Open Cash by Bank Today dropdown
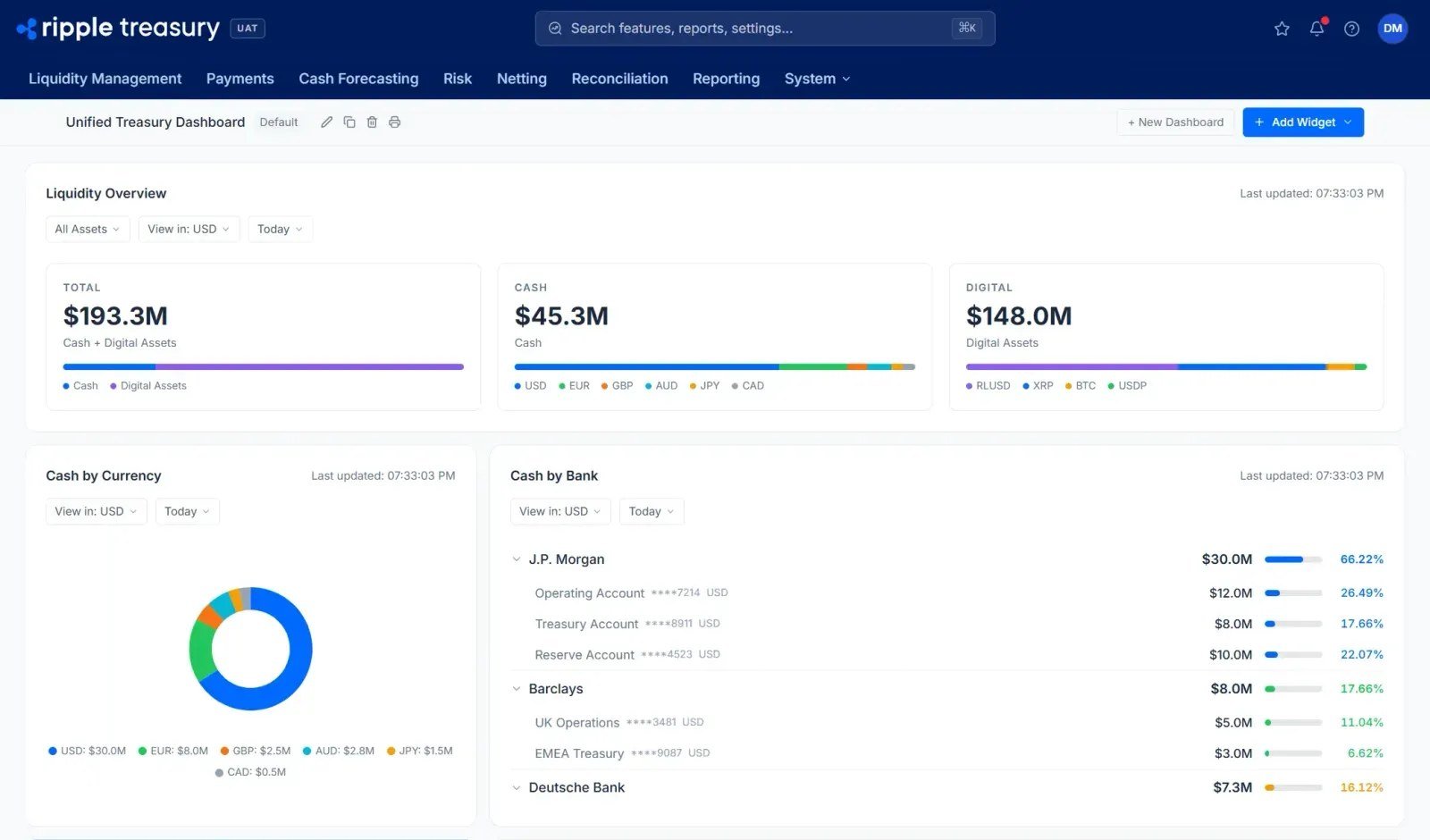1430x840 pixels. 651,511
